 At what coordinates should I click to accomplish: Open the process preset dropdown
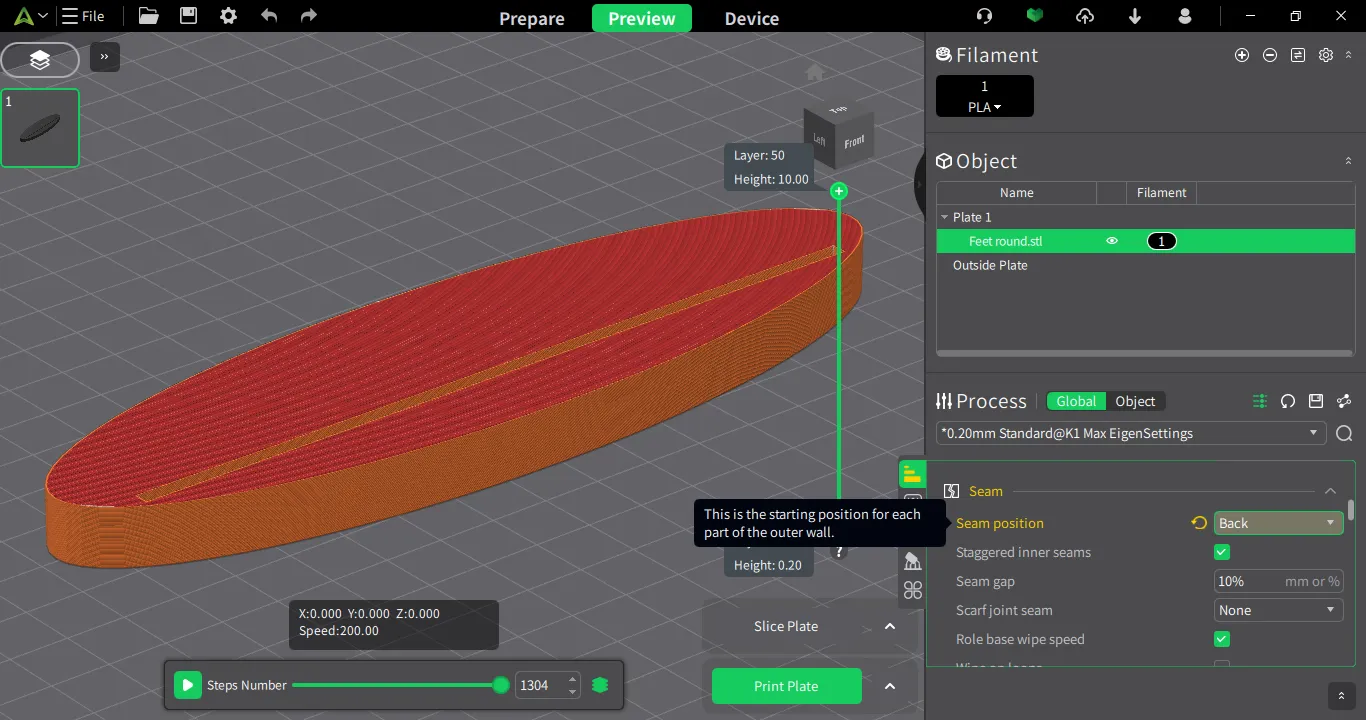click(x=1131, y=433)
